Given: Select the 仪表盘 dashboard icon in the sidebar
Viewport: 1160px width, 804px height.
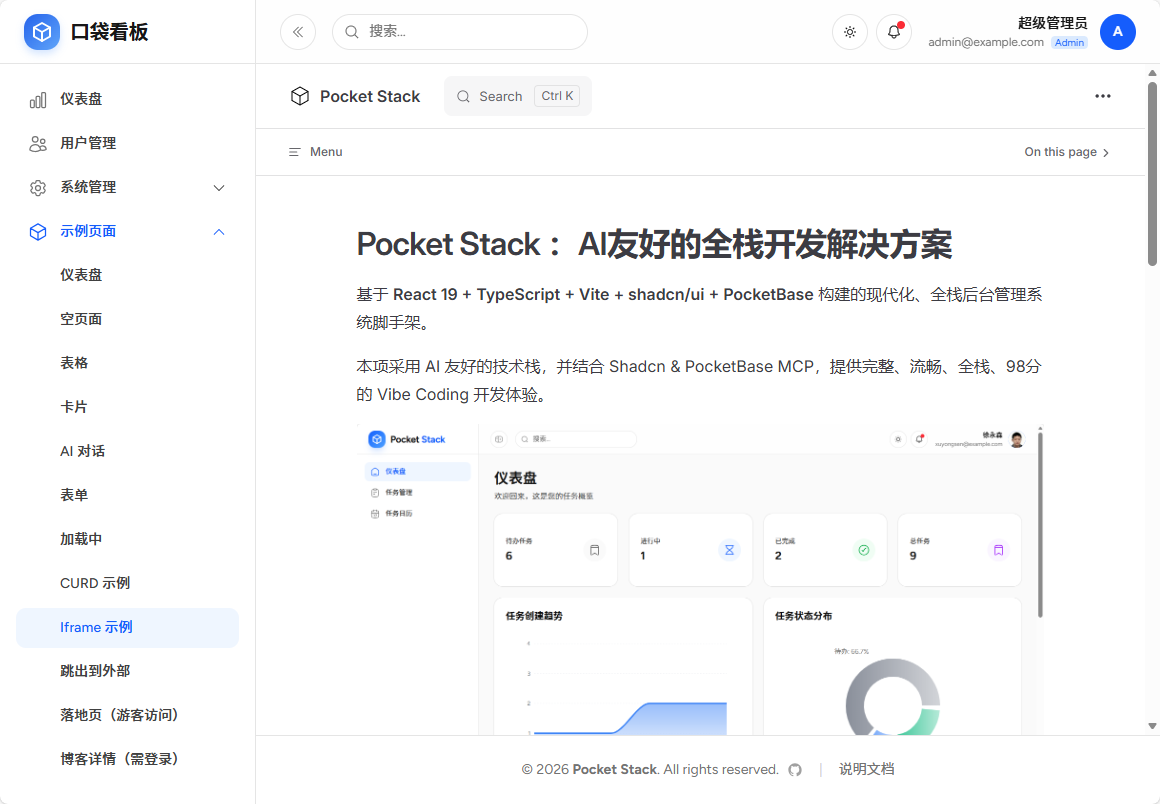Looking at the screenshot, I should [36, 99].
